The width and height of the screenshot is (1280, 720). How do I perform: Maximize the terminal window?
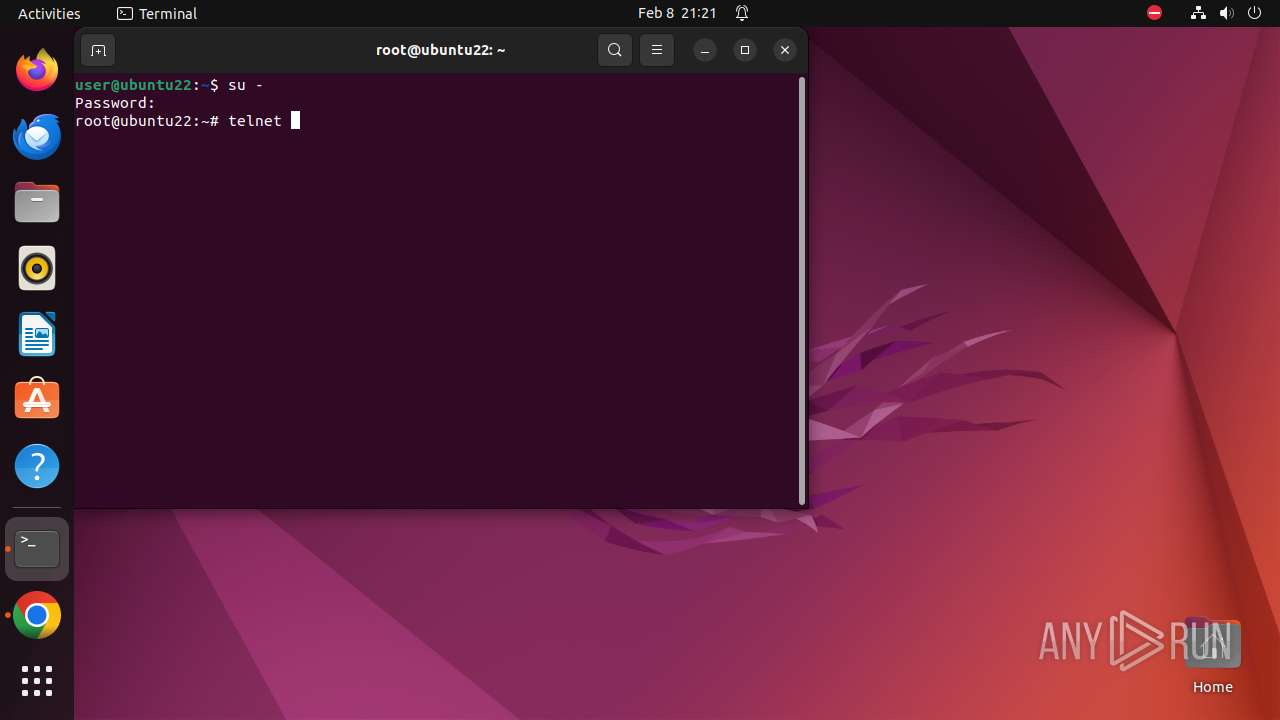point(745,50)
